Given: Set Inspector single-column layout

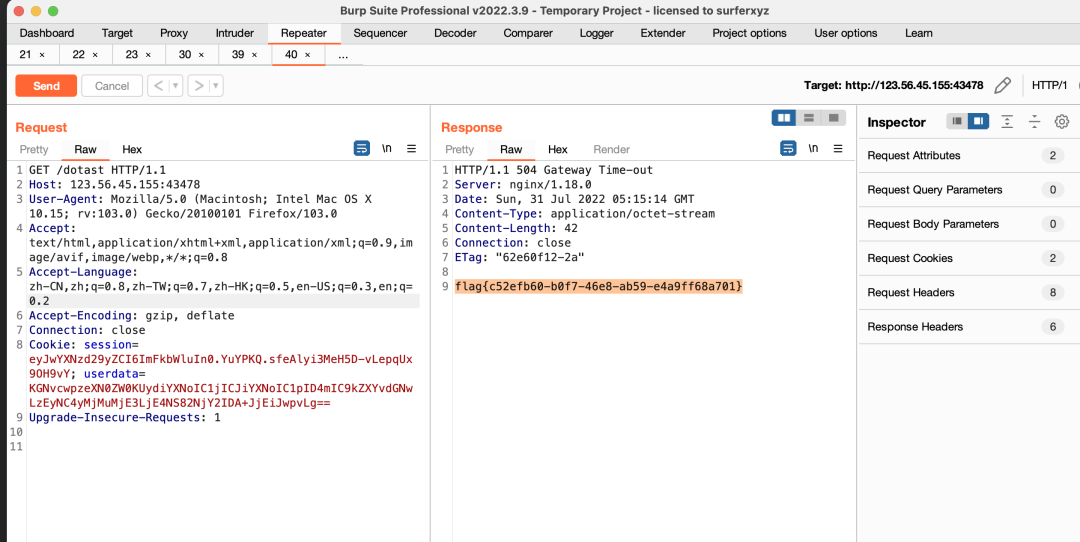Looking at the screenshot, I should (x=957, y=122).
